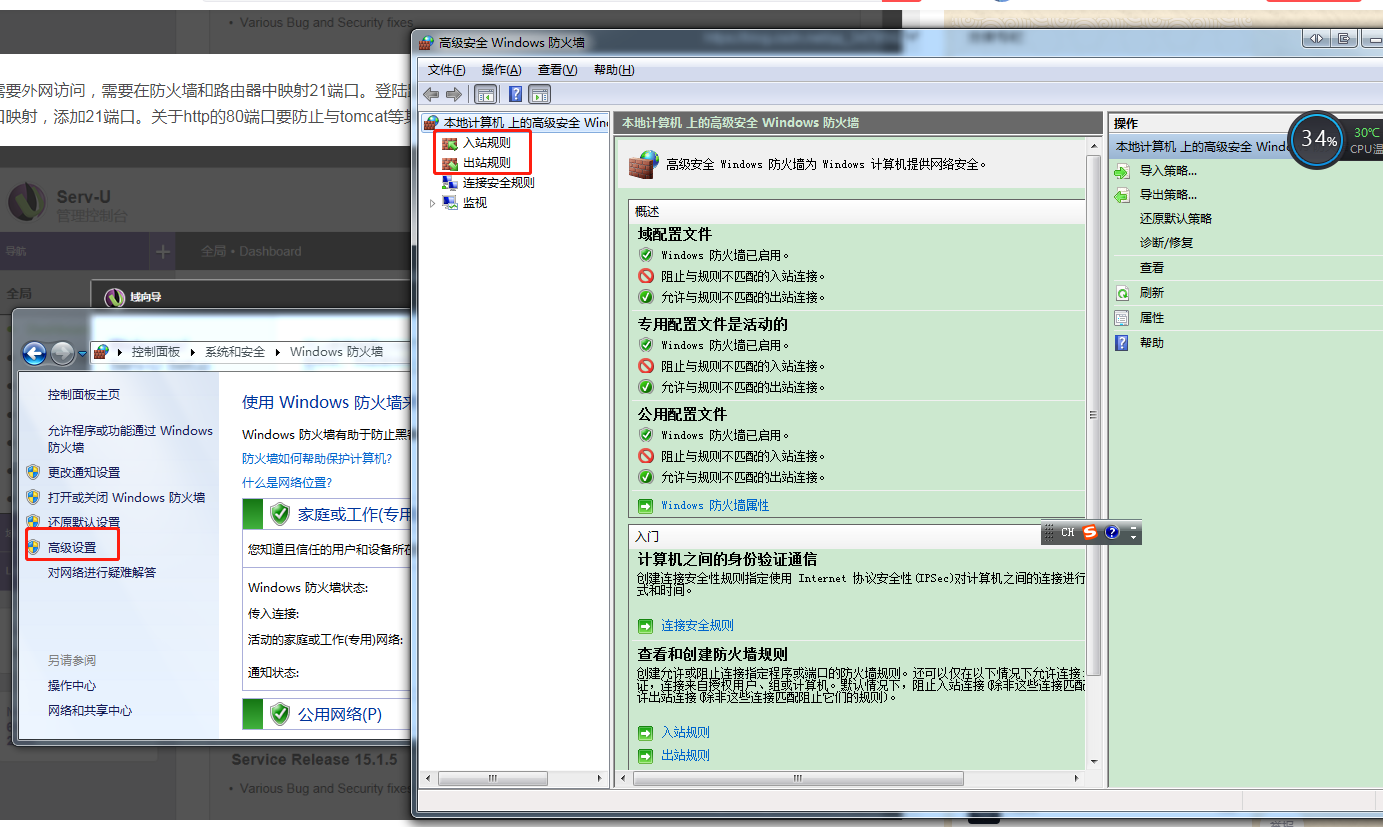Open 还原默认设置 link in Control Panel sidebar

(x=84, y=523)
